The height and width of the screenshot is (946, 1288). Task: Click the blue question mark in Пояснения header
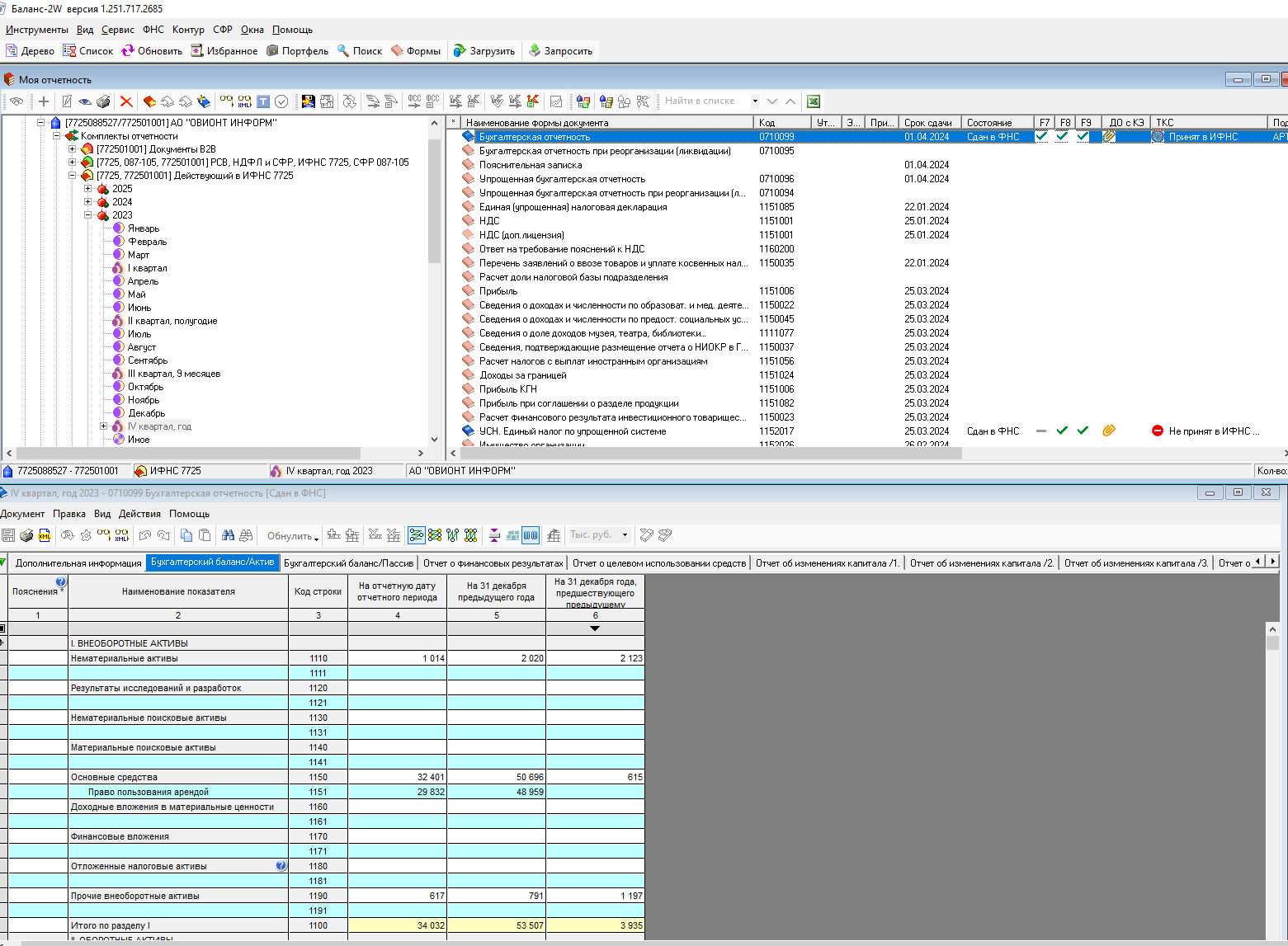pos(61,581)
